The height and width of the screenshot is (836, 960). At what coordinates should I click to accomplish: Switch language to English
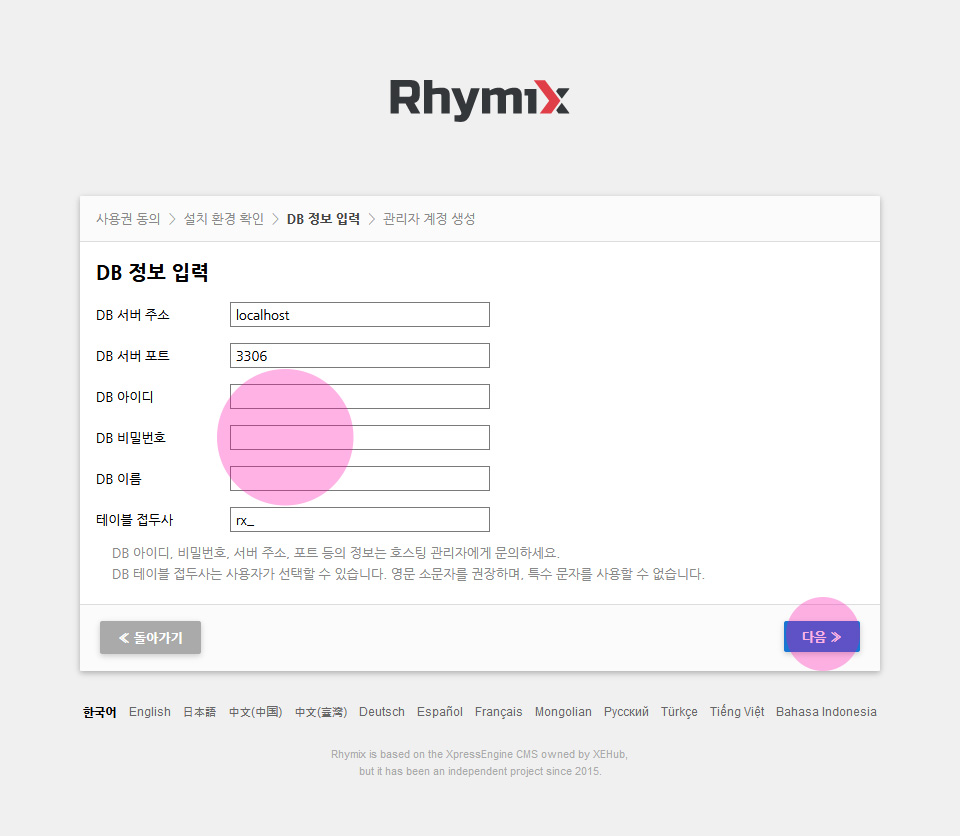tap(149, 712)
